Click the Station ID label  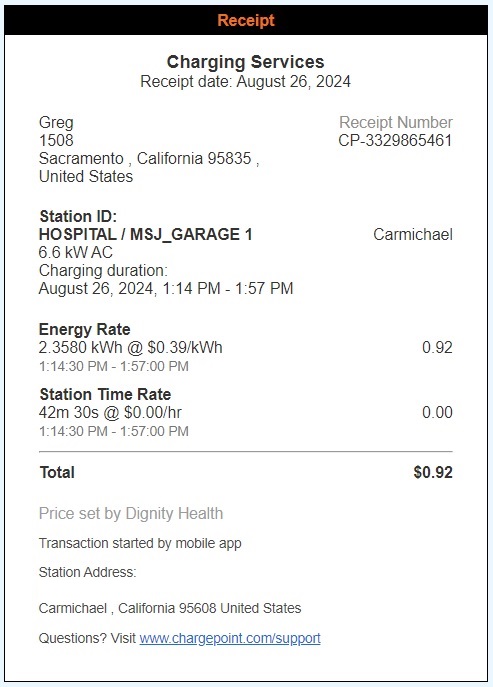[78, 216]
